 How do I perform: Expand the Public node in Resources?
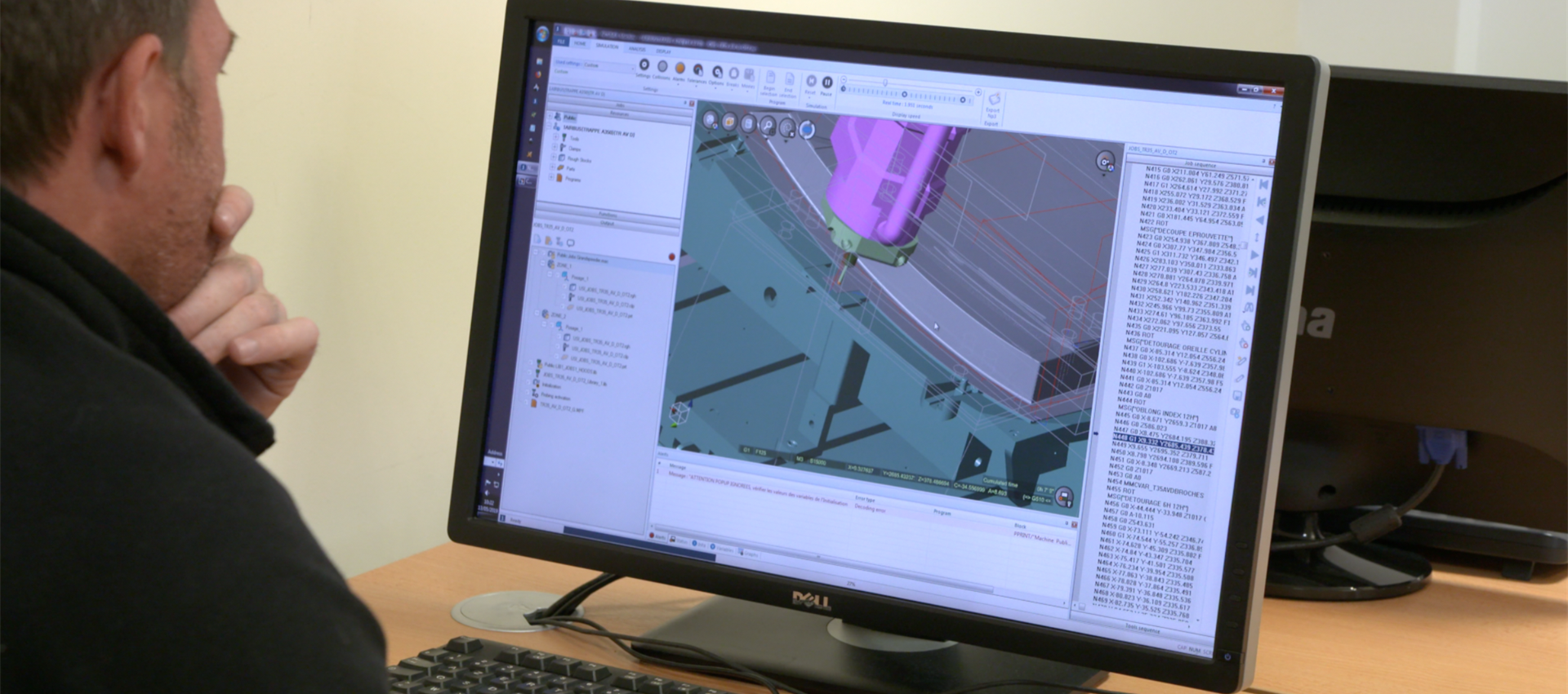(x=549, y=116)
